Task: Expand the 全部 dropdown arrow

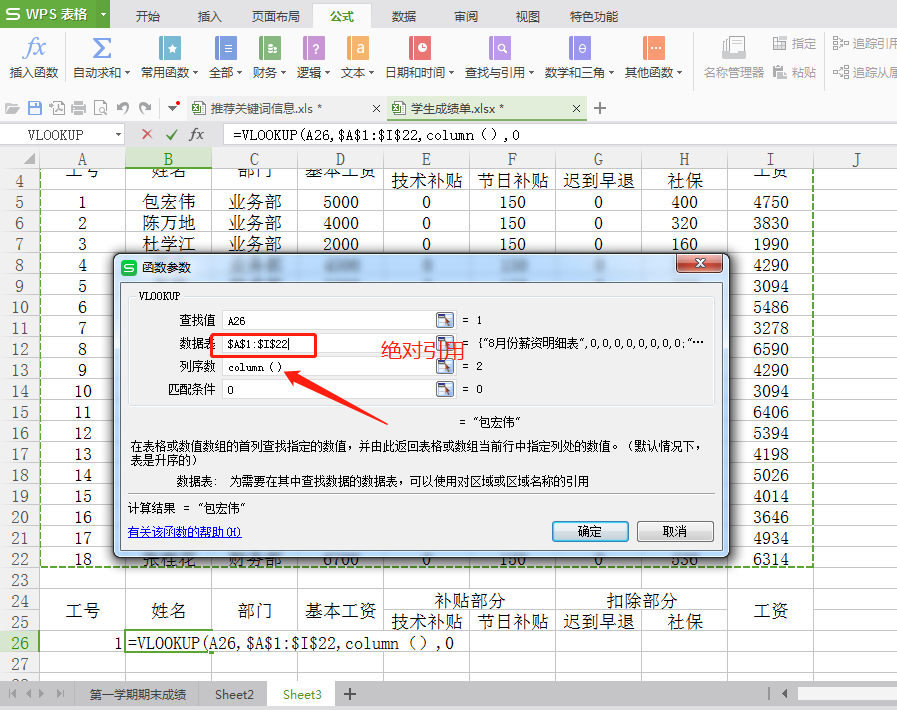Action: tap(239, 73)
